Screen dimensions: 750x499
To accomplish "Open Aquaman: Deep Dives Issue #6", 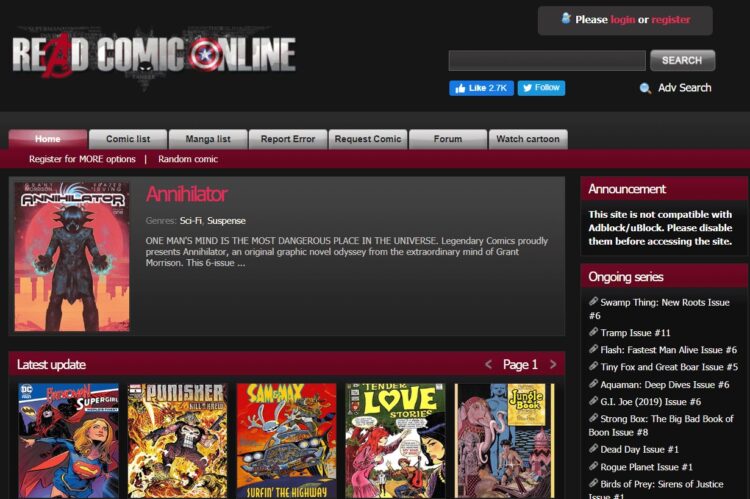I will click(x=664, y=385).
